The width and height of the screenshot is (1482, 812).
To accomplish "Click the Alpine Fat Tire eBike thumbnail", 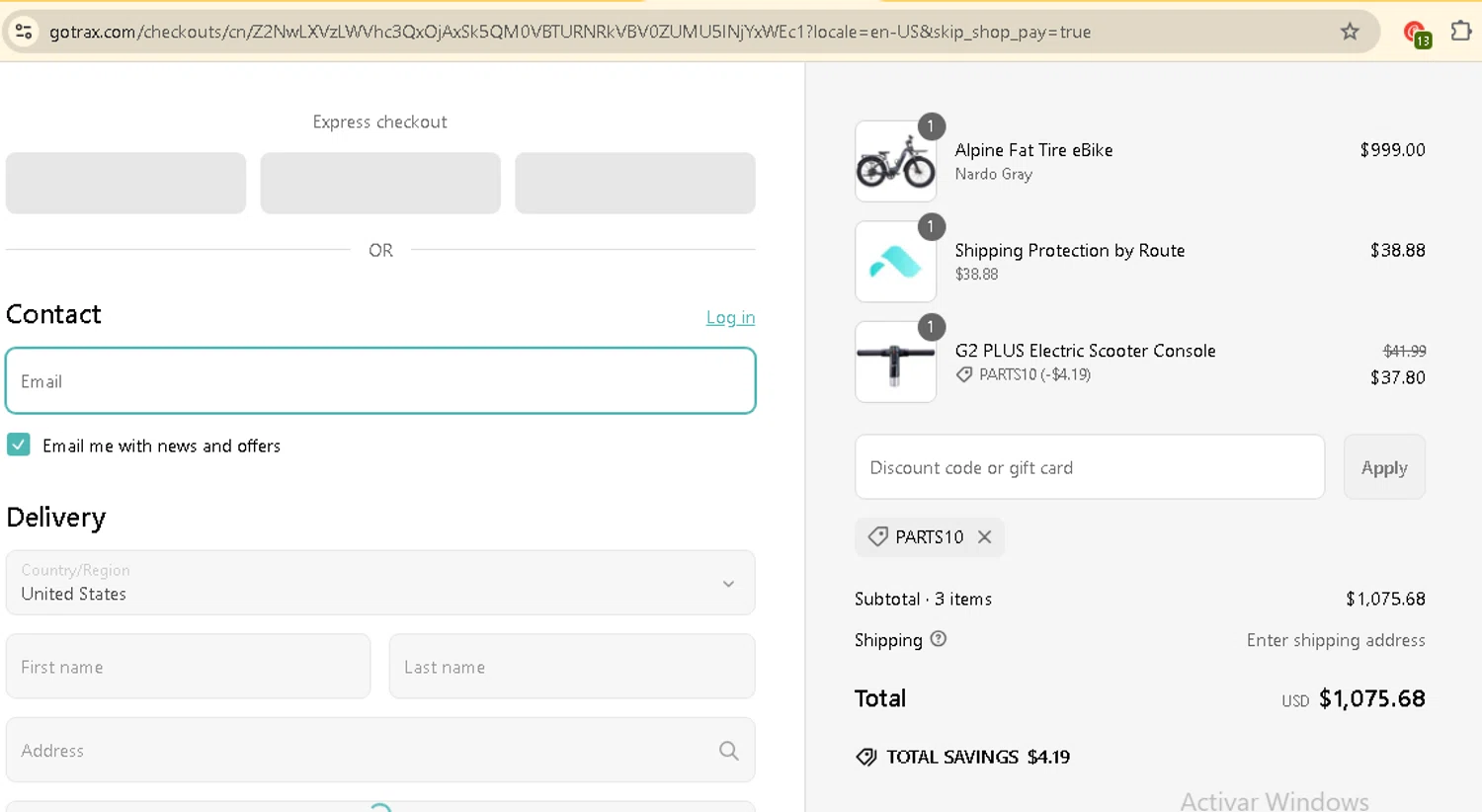I will [x=896, y=162].
